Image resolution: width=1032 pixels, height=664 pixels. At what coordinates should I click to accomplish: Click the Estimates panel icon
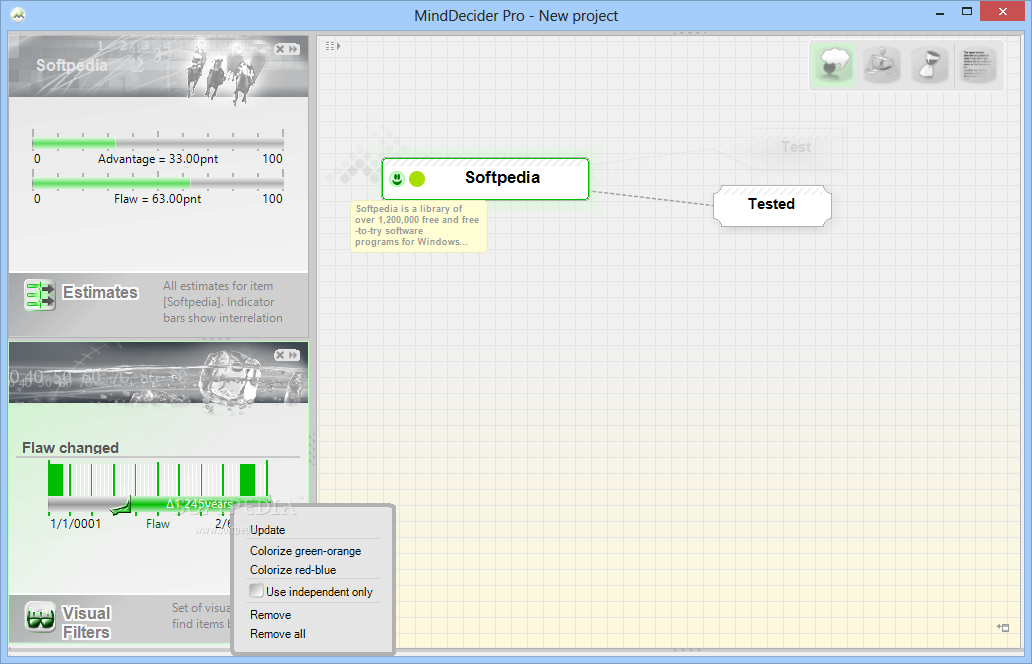click(x=39, y=294)
